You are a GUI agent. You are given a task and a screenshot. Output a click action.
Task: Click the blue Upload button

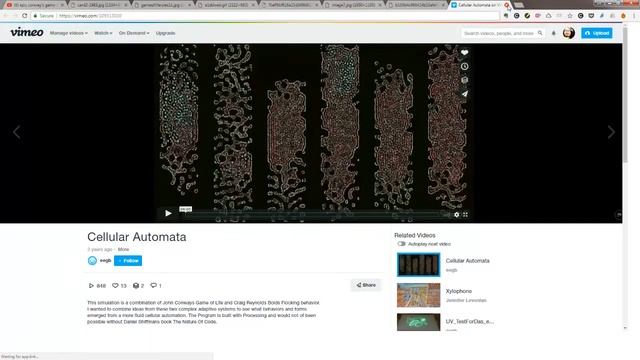pos(596,33)
